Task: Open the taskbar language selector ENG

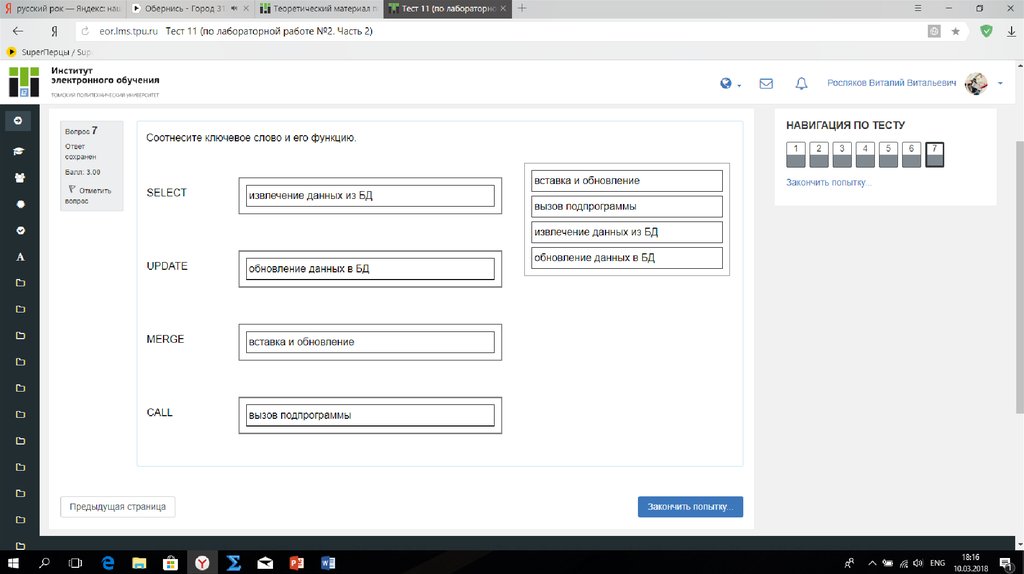Action: pyautogui.click(x=937, y=563)
